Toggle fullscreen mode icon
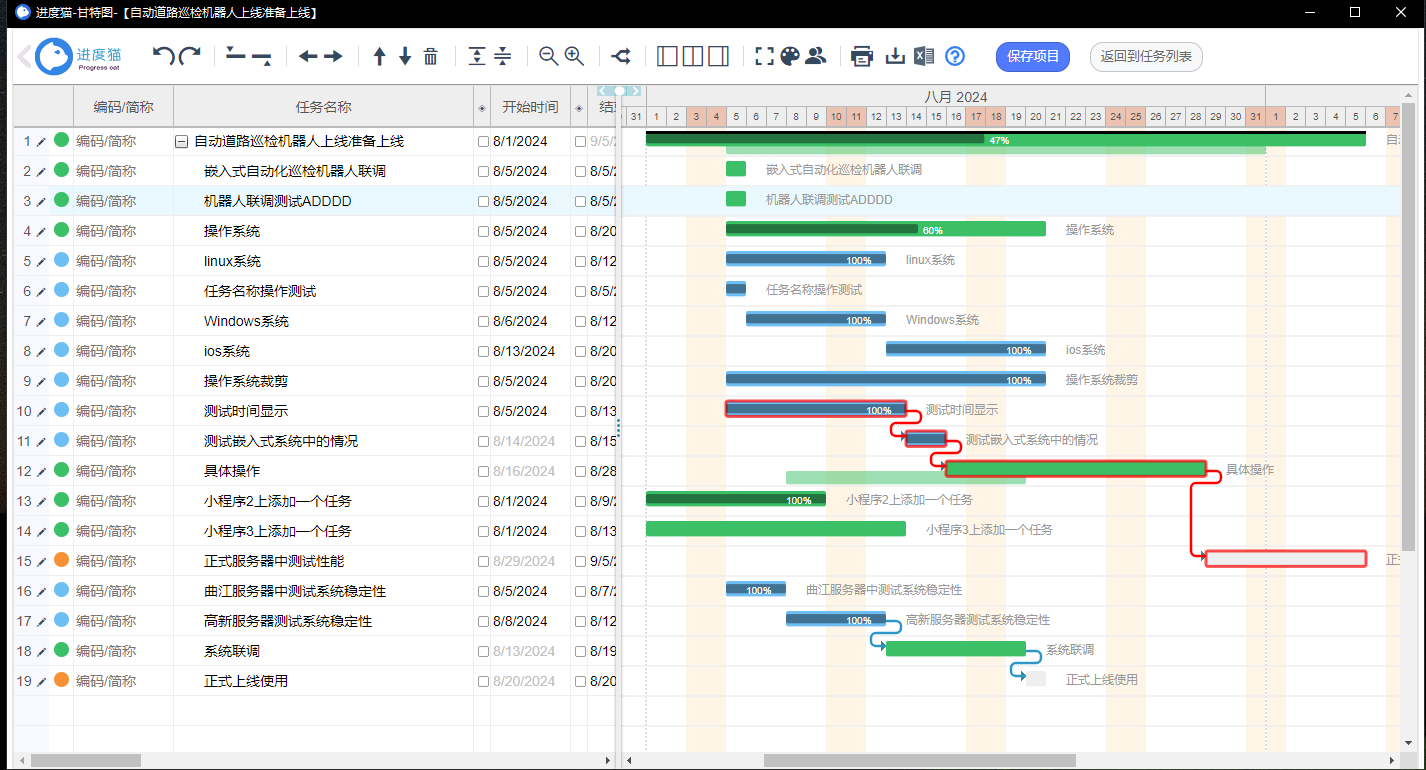Image resolution: width=1426 pixels, height=770 pixels. [765, 57]
